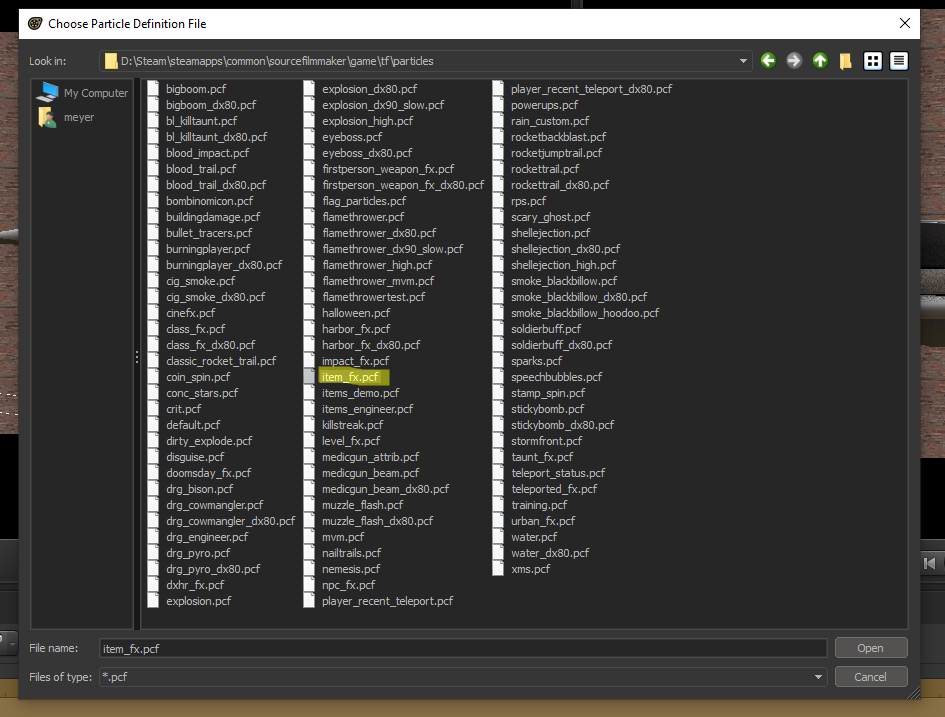Select muzzle_flash.pcf file
The height and width of the screenshot is (717, 945).
[363, 505]
